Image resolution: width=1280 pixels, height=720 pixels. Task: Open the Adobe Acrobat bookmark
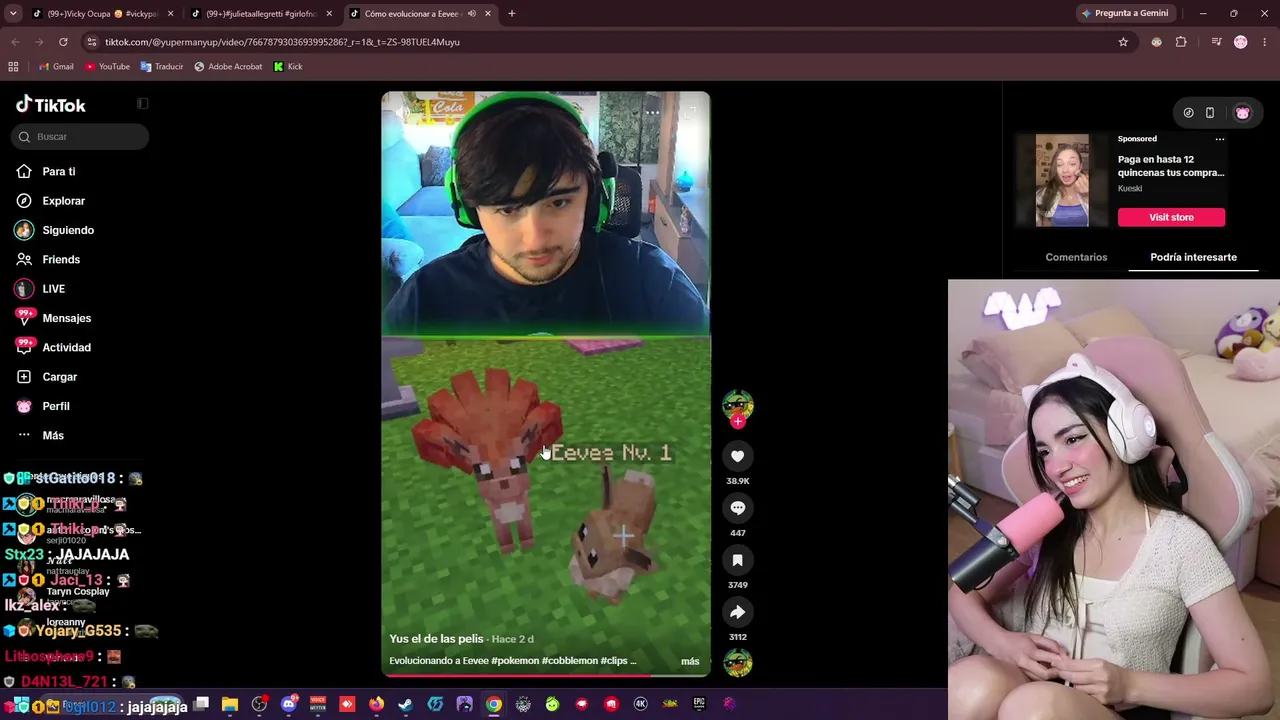[228, 67]
